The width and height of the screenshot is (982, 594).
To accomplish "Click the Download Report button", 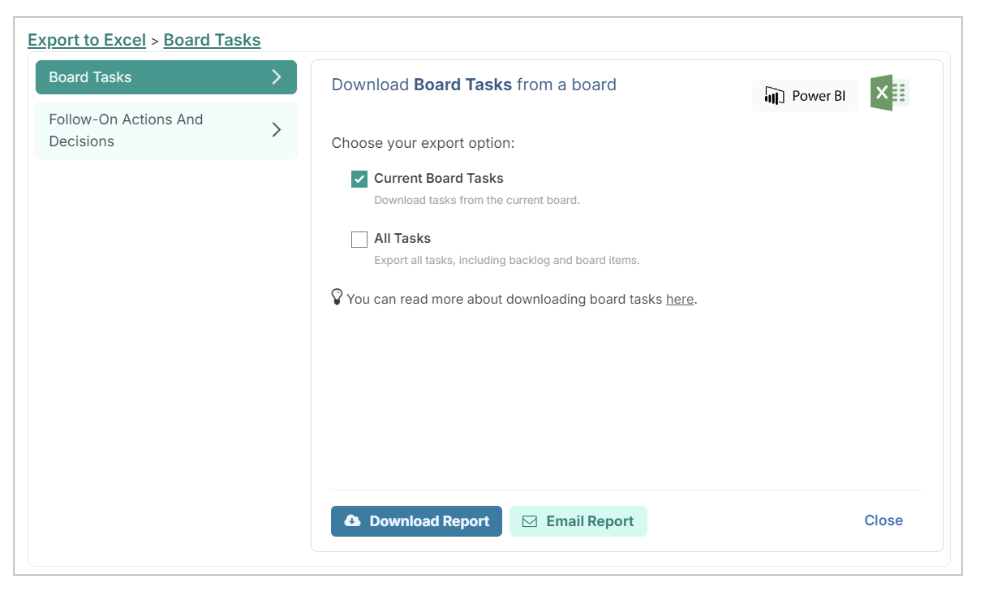I will [416, 521].
